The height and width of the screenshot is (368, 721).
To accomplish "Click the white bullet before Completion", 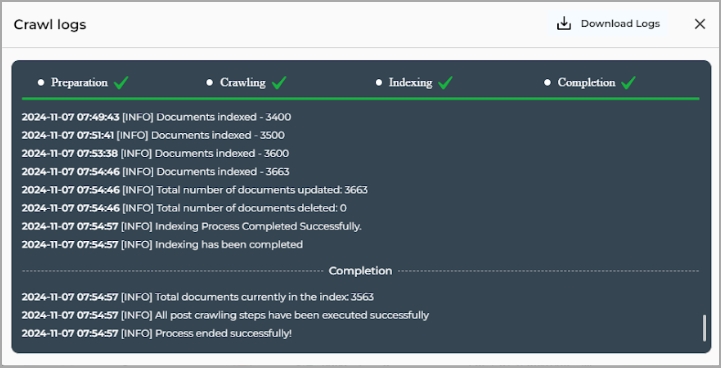I will [x=547, y=82].
